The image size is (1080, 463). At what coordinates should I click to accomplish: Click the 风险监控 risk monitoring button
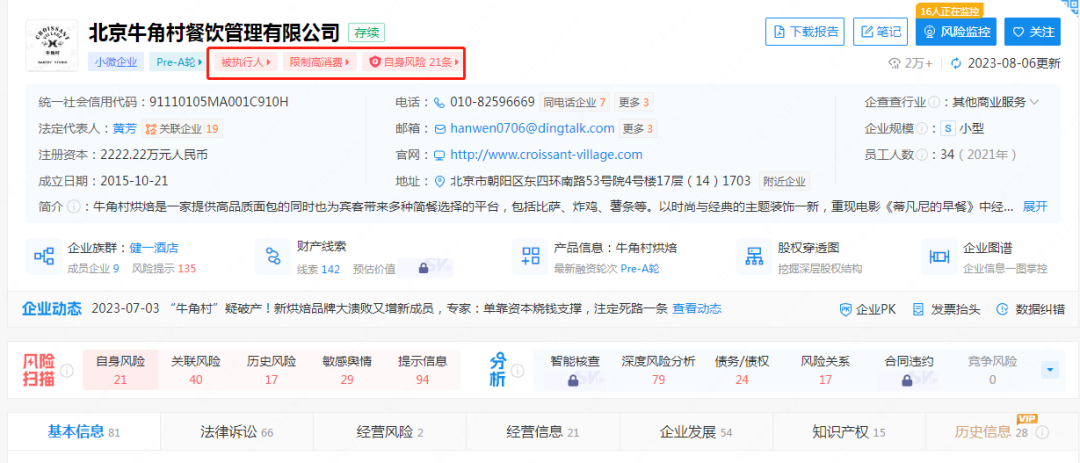956,32
